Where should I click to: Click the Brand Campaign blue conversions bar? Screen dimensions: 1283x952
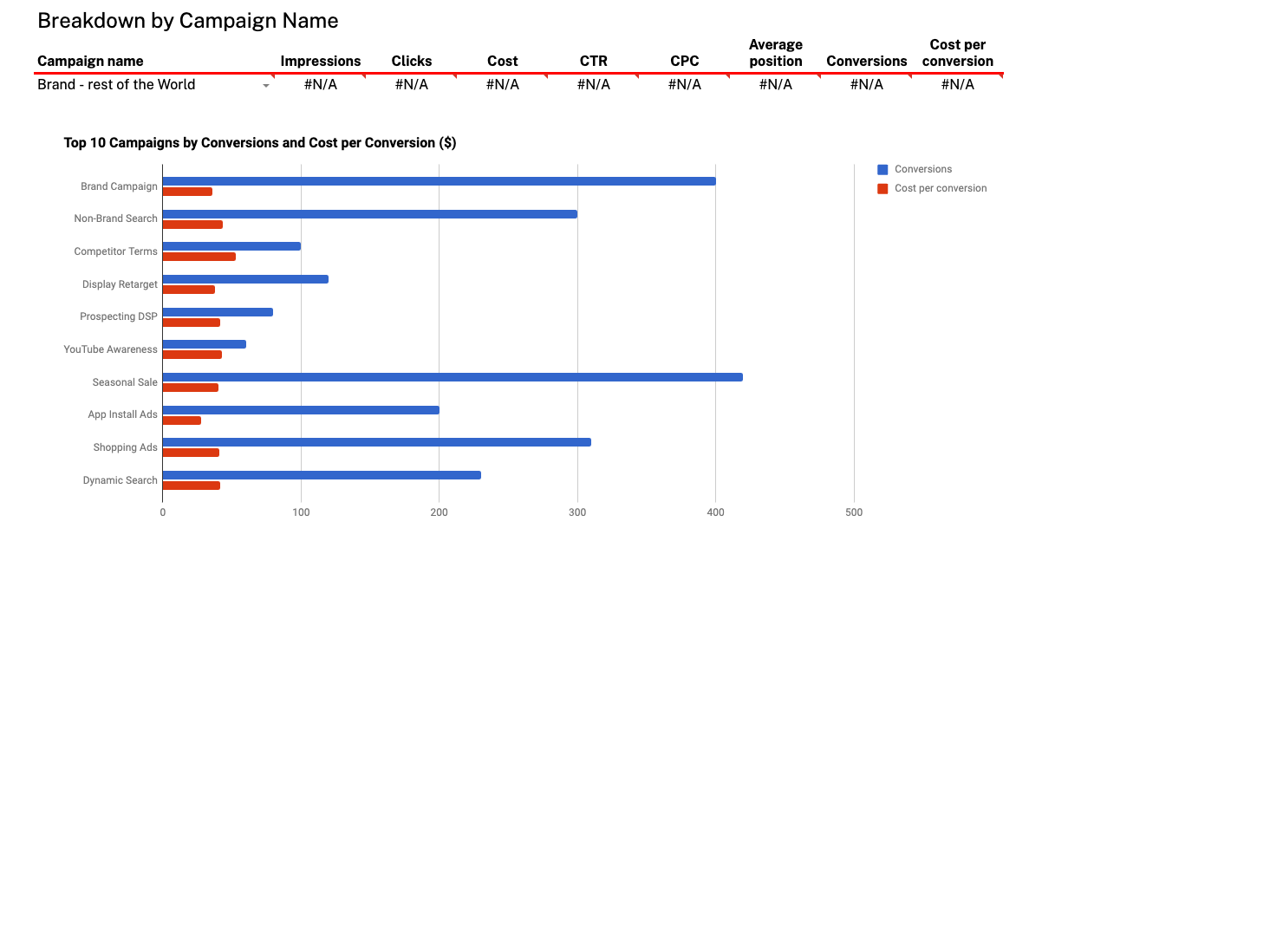439,181
